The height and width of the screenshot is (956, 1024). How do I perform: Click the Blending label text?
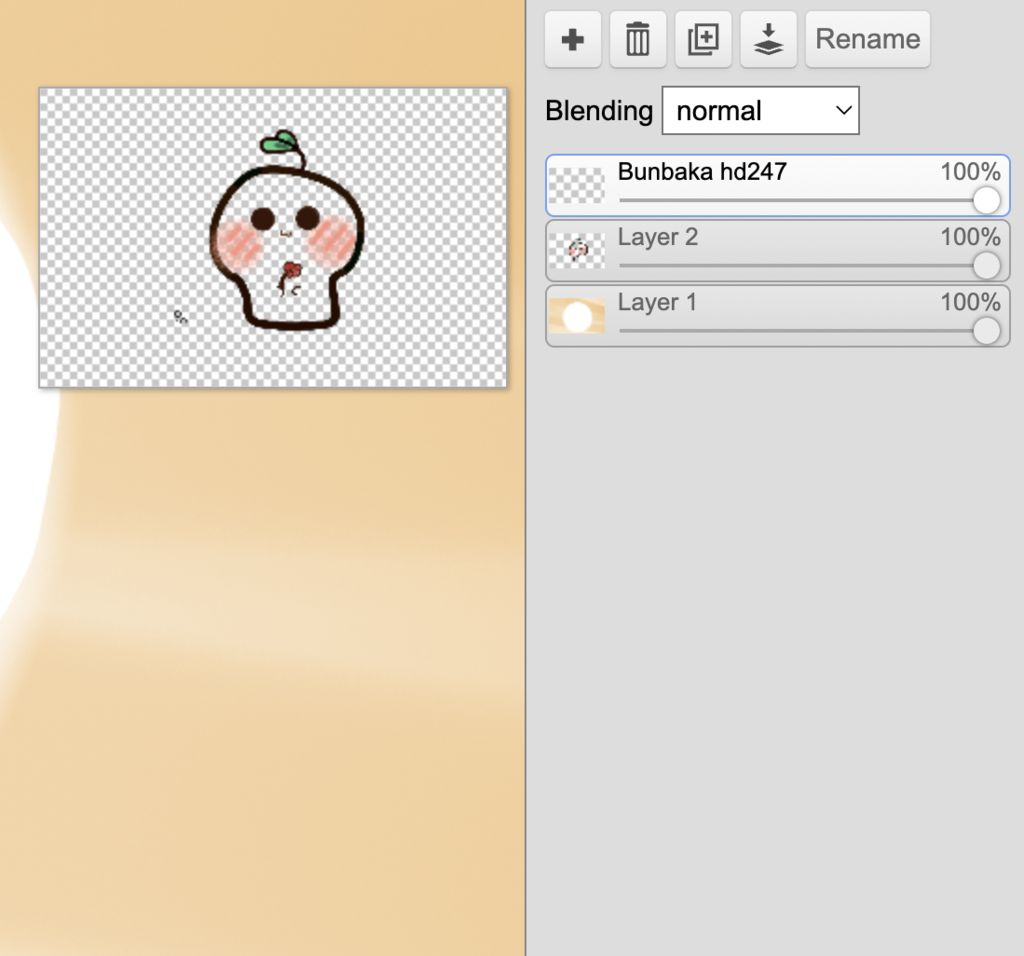click(x=599, y=111)
